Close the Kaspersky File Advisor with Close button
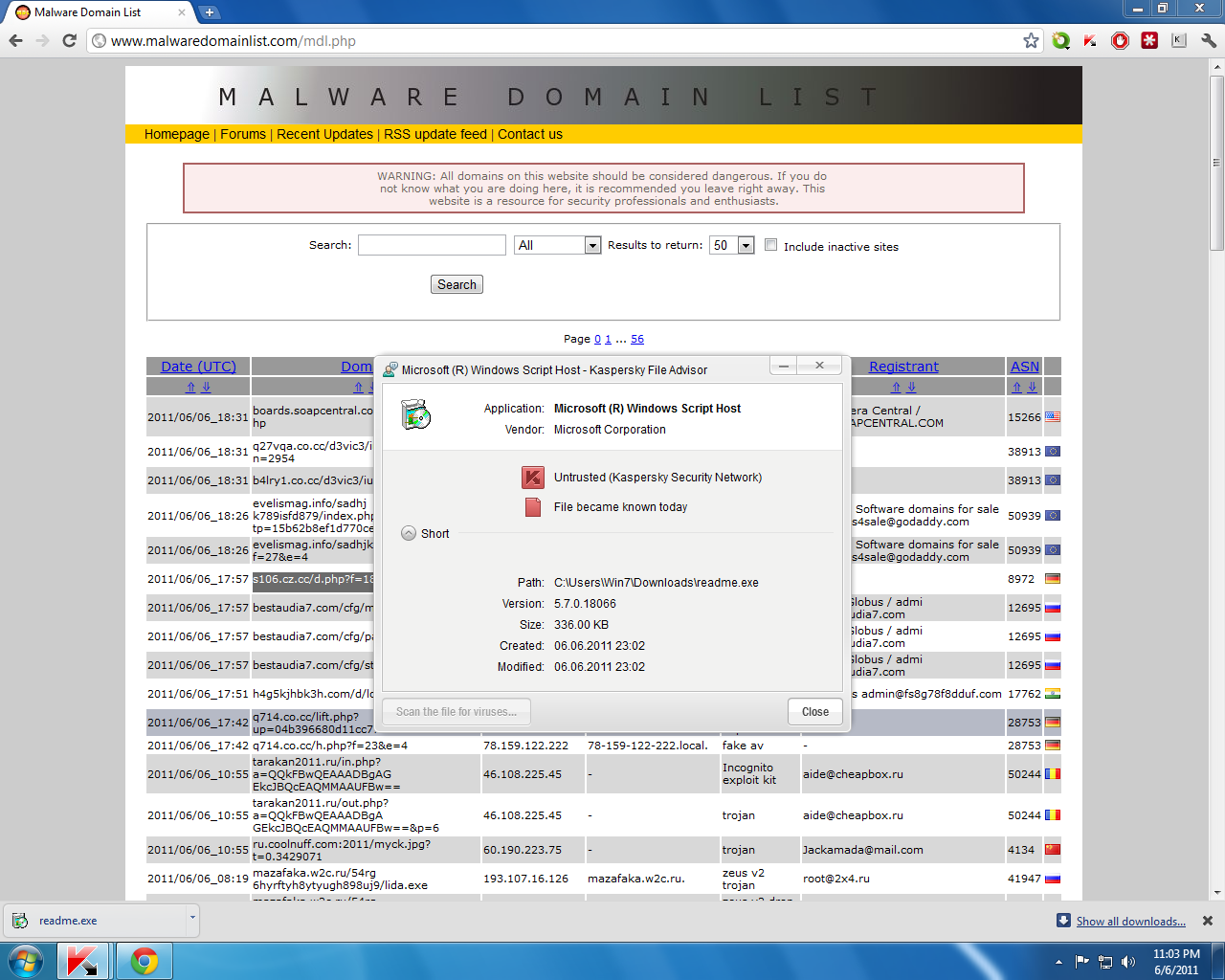The image size is (1225, 980). pyautogui.click(x=815, y=711)
